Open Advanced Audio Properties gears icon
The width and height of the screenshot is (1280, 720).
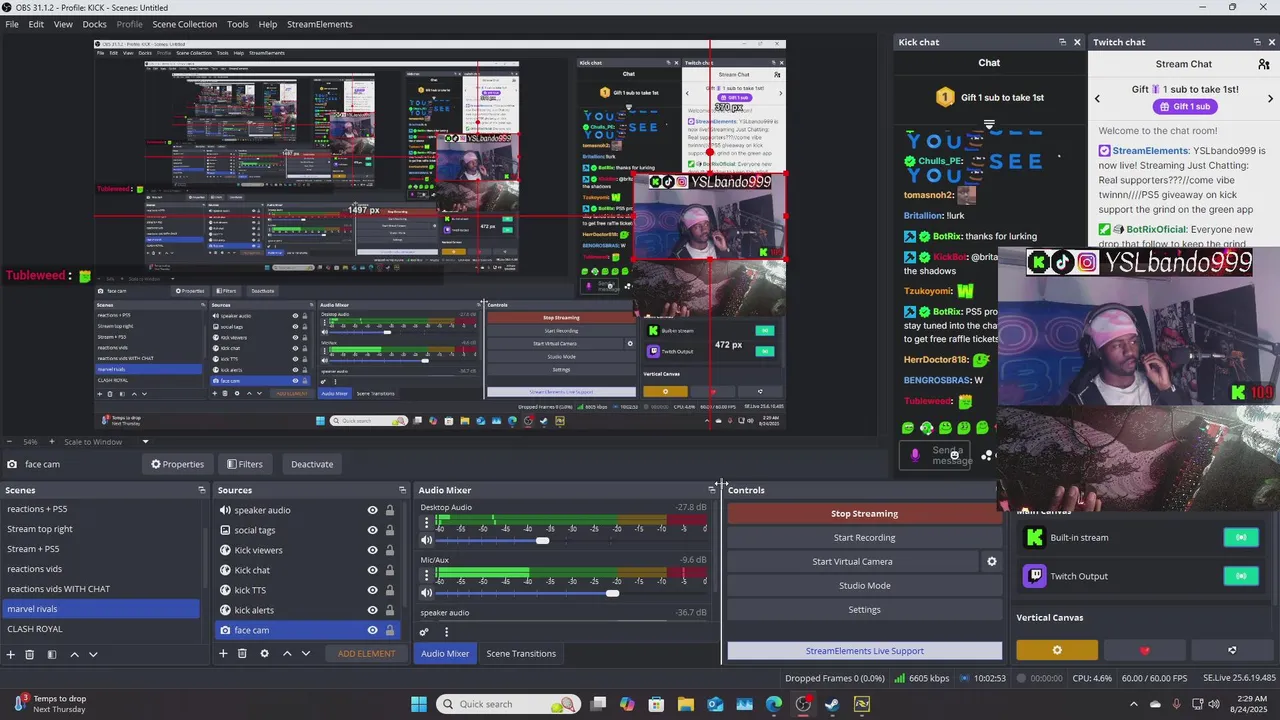424,632
